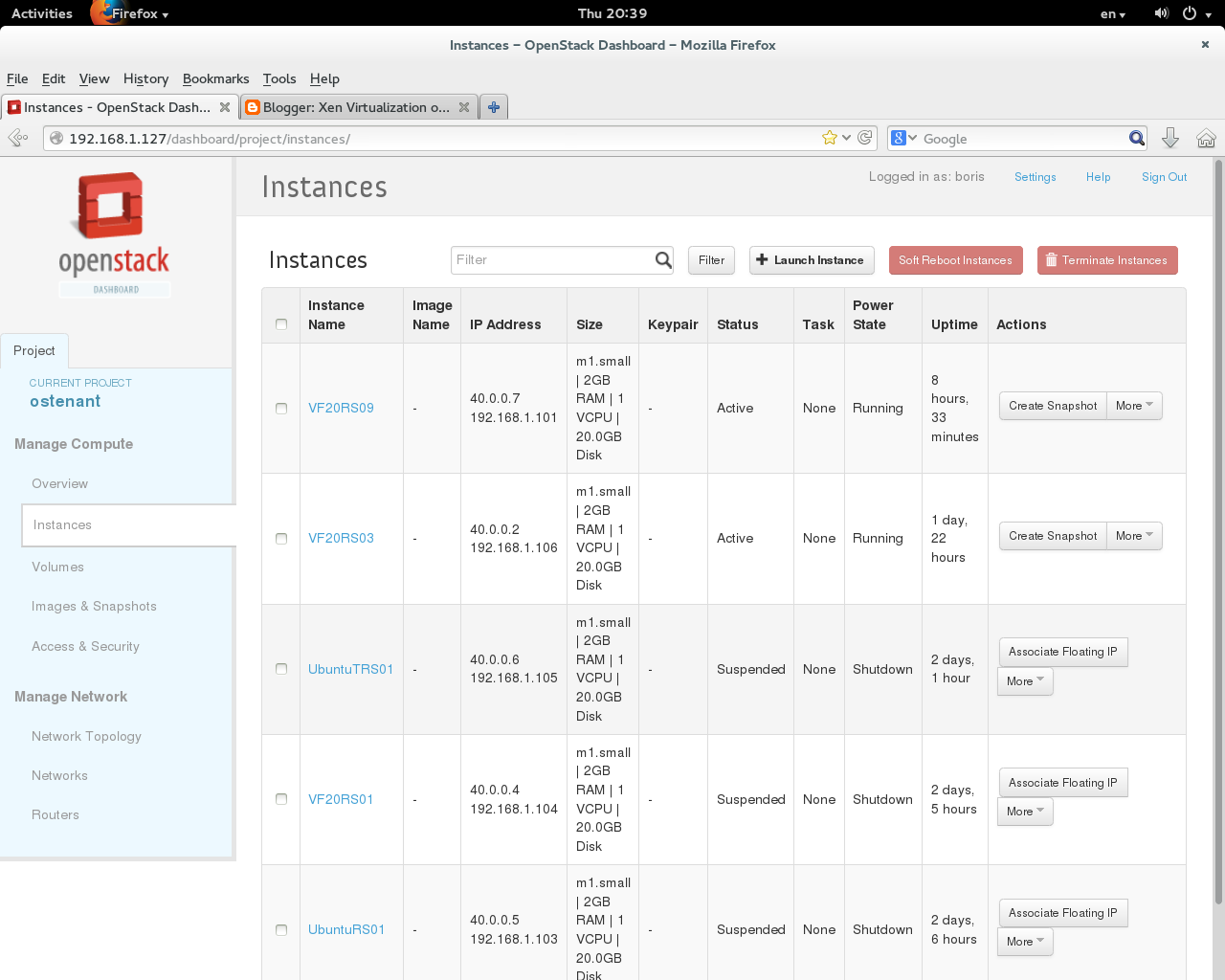Screen dimensions: 1225x980
Task: Toggle the select-all checkbox in the table header
Action: 280,323
